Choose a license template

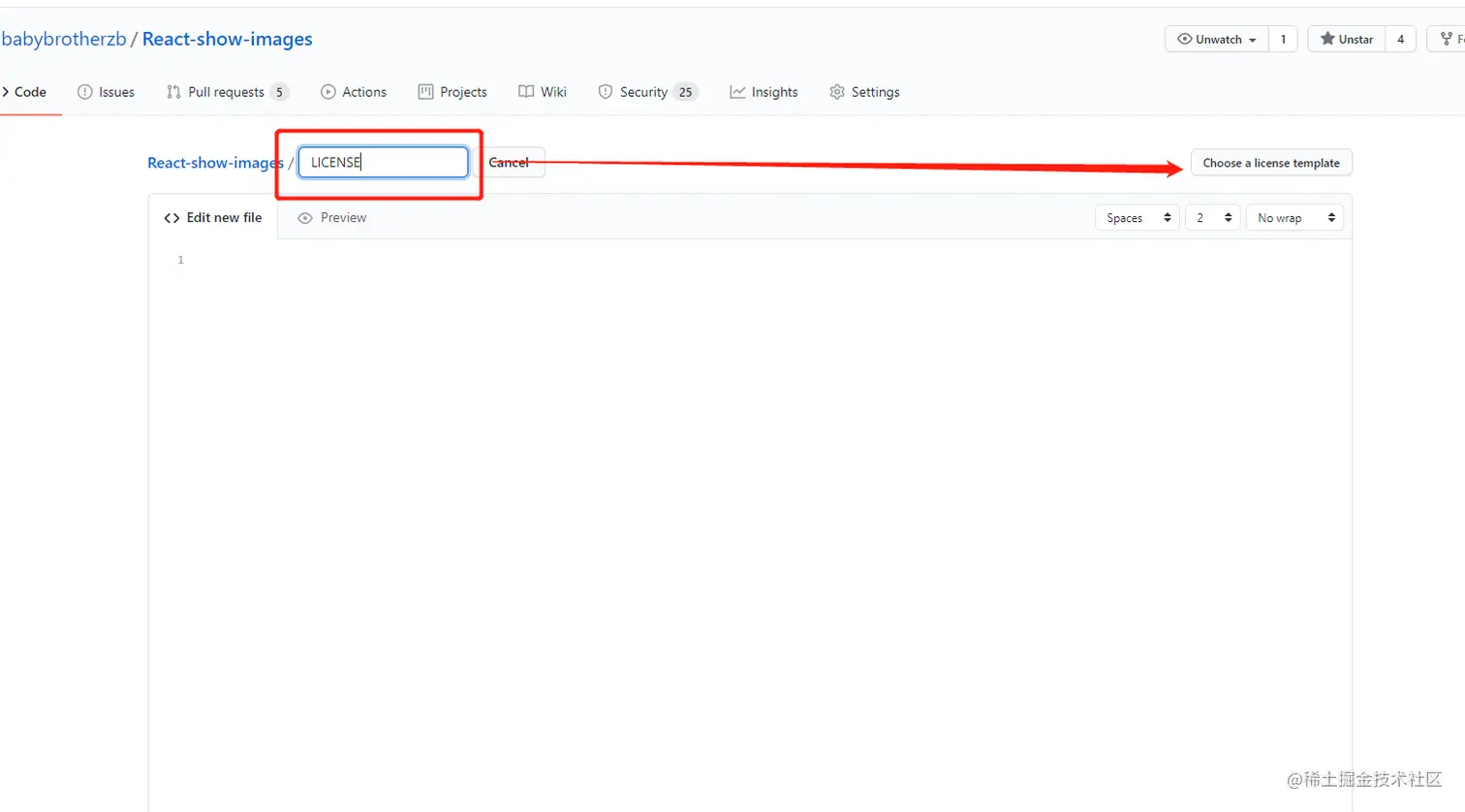1271,163
